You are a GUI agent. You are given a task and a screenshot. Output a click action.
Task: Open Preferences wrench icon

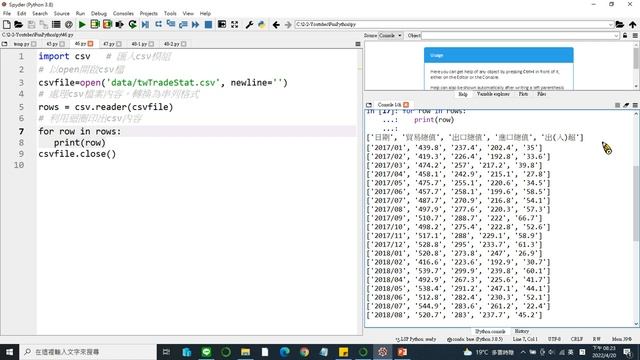(249, 24)
